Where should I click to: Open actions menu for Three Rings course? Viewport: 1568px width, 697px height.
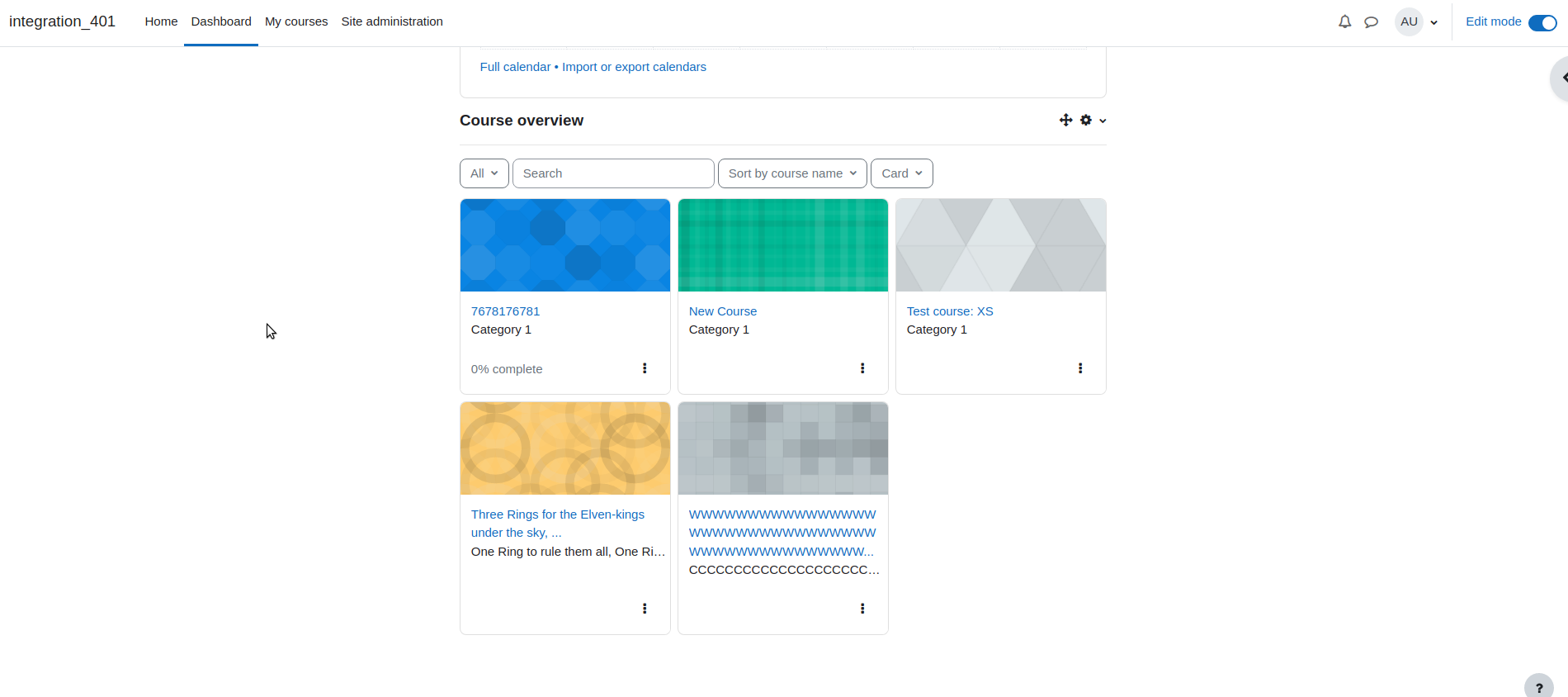[x=645, y=609]
